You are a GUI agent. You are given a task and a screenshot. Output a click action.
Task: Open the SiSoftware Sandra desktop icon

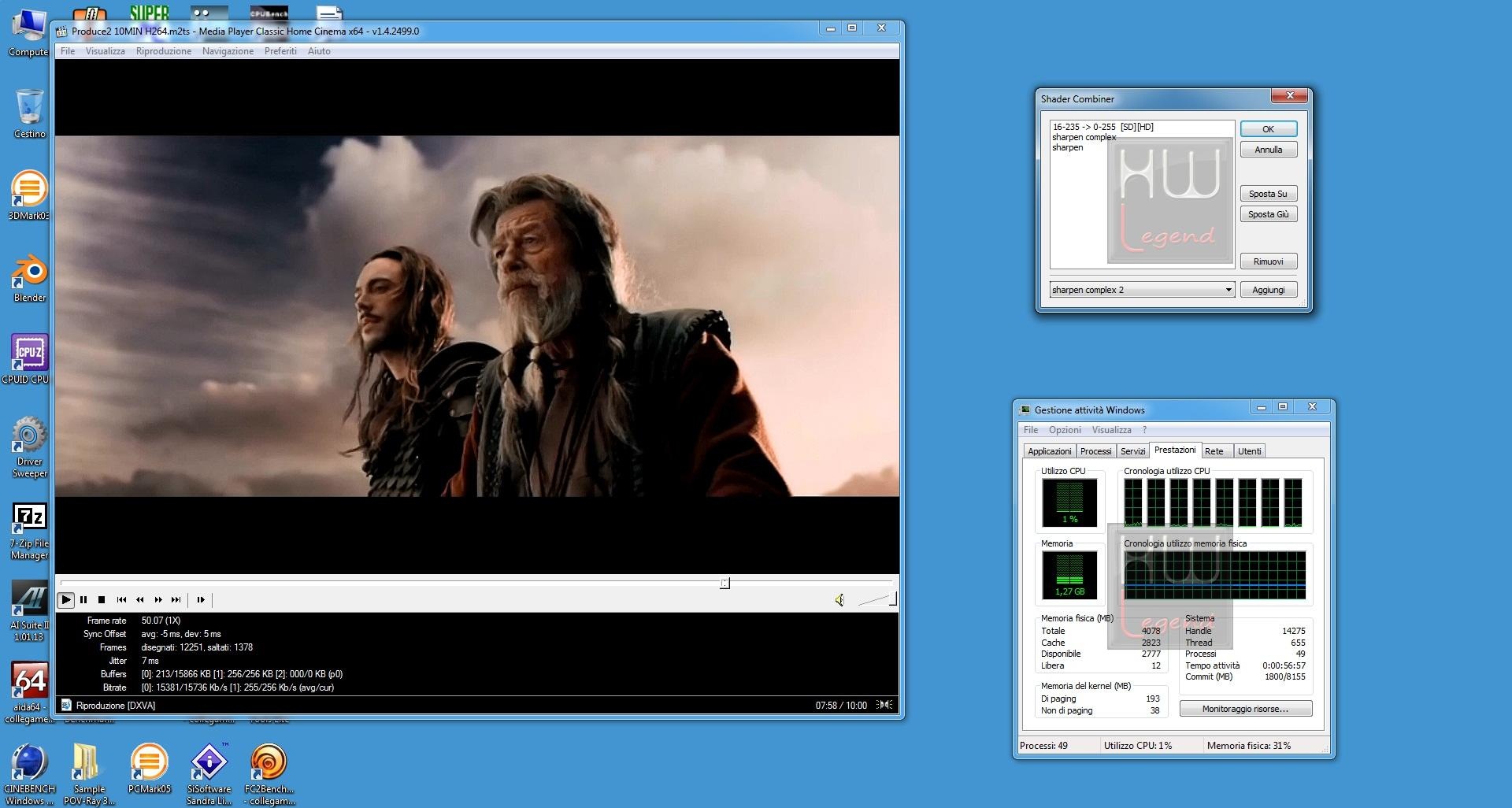pyautogui.click(x=209, y=774)
